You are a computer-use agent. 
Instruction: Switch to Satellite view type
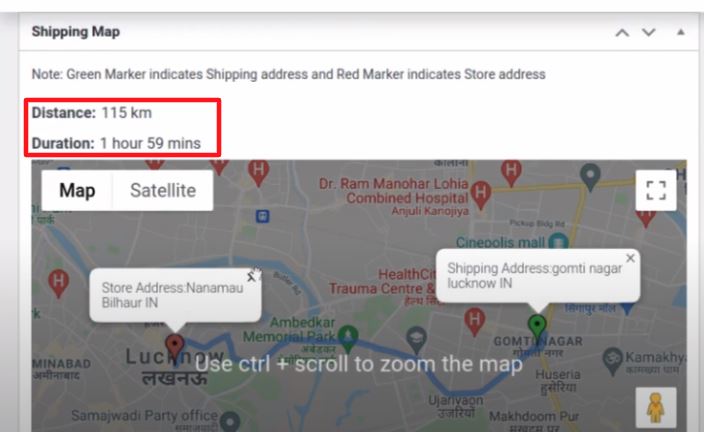(163, 190)
